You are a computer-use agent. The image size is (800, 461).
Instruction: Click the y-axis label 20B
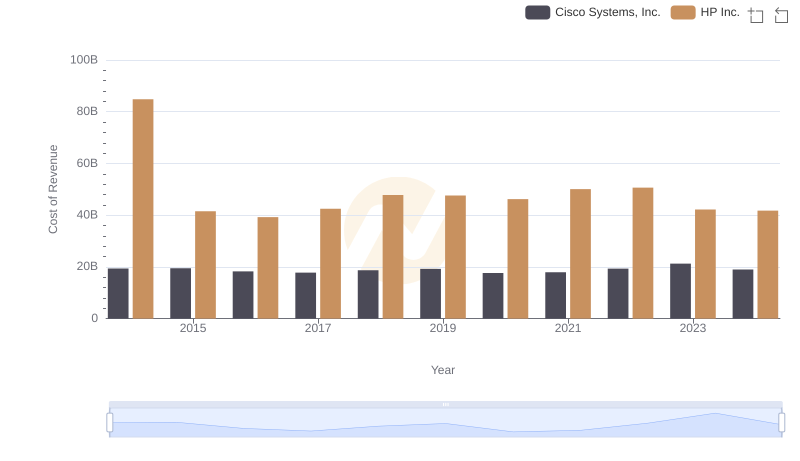(87, 266)
